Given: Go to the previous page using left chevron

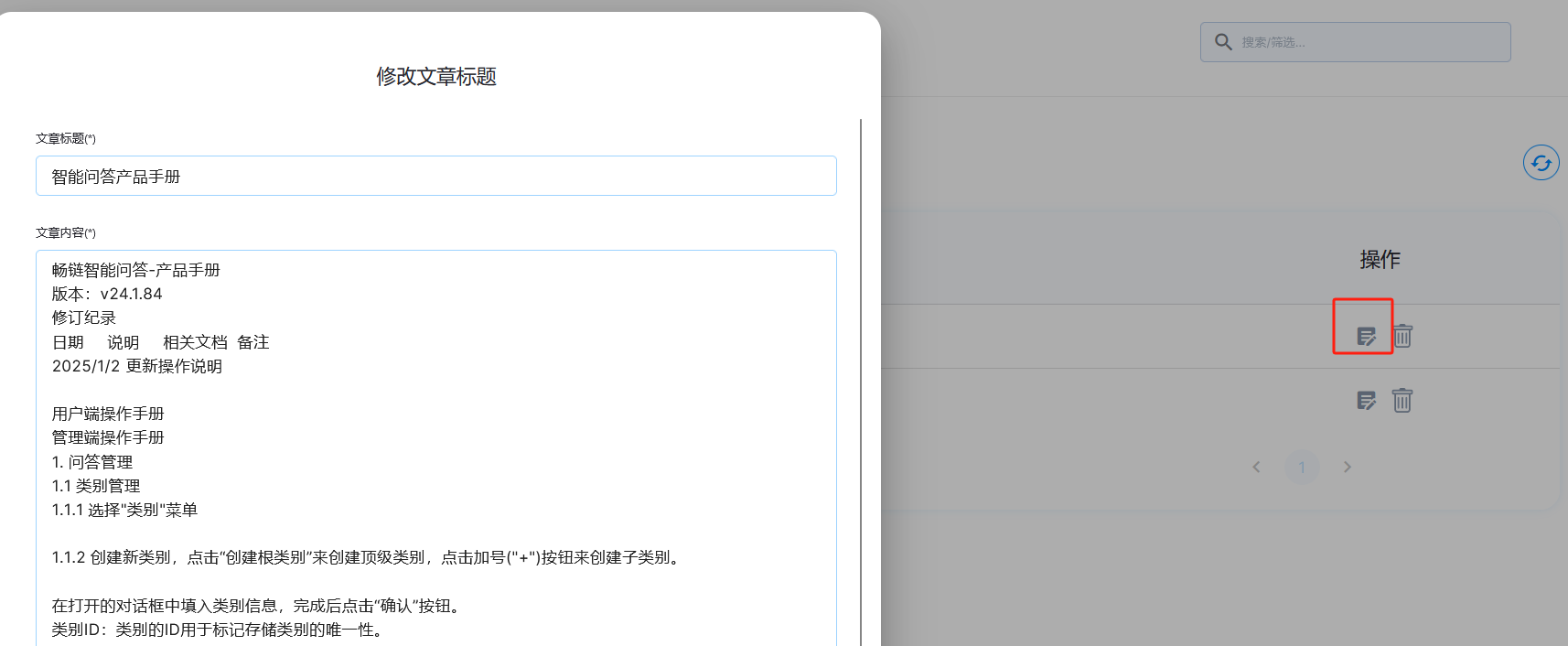Looking at the screenshot, I should (1256, 468).
